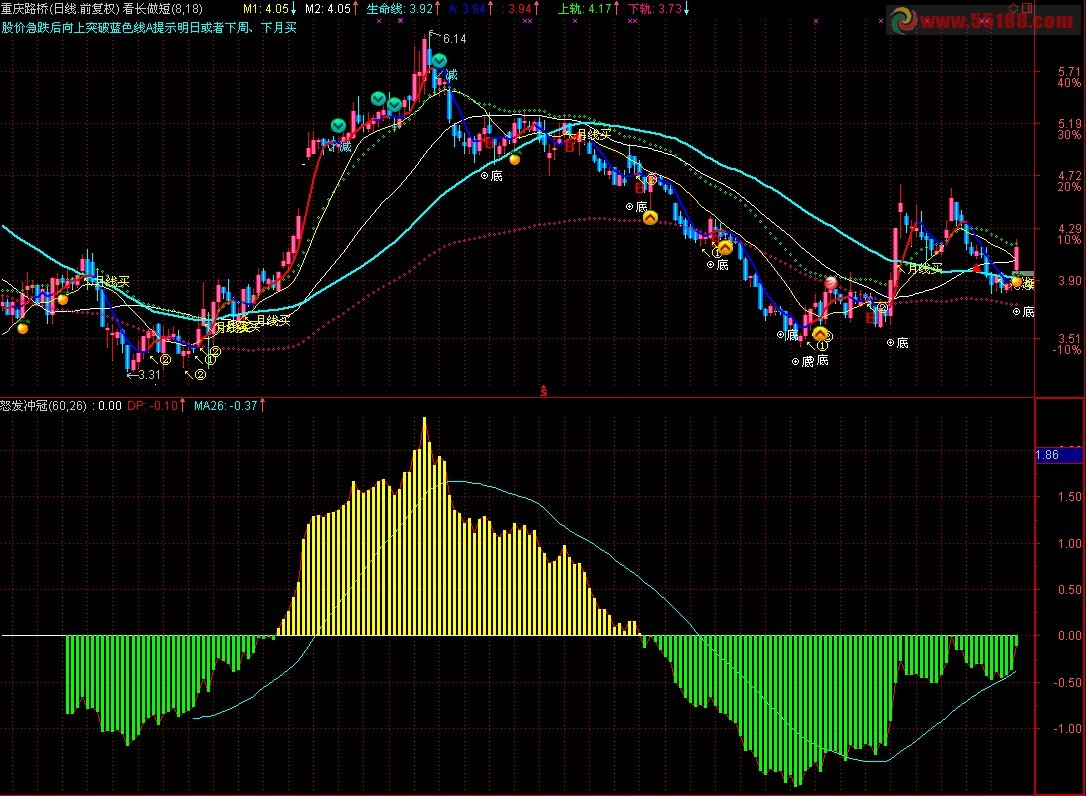Click the 下轨: 3.73 value
The image size is (1086, 796).
click(655, 9)
